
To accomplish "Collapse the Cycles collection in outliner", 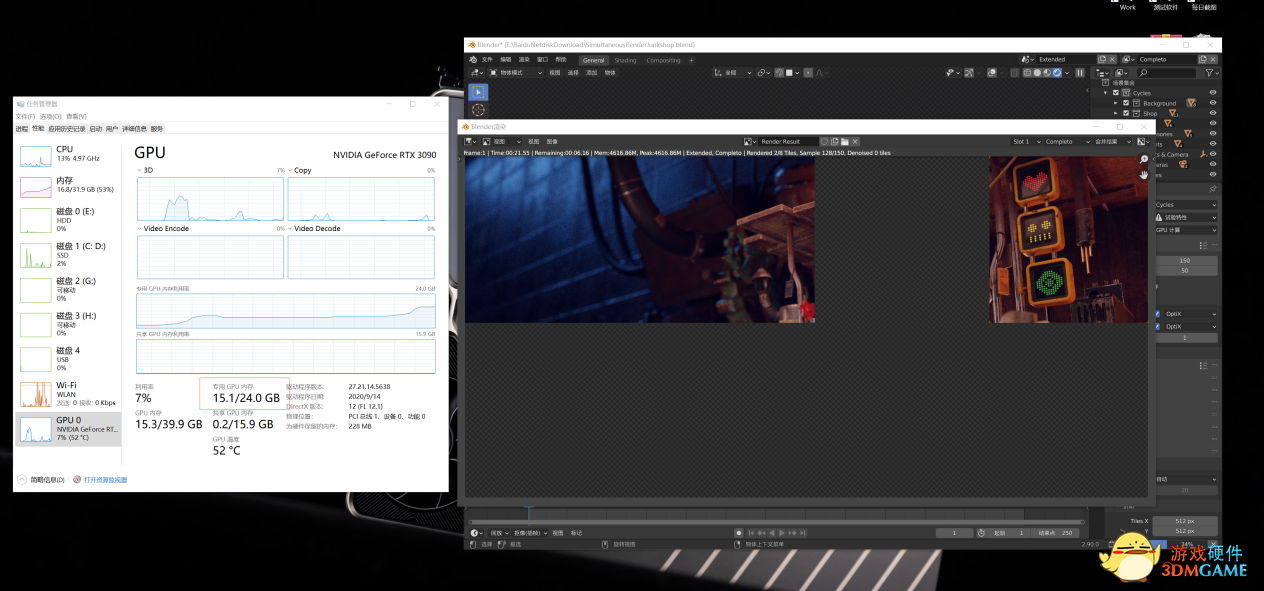I will (1106, 92).
